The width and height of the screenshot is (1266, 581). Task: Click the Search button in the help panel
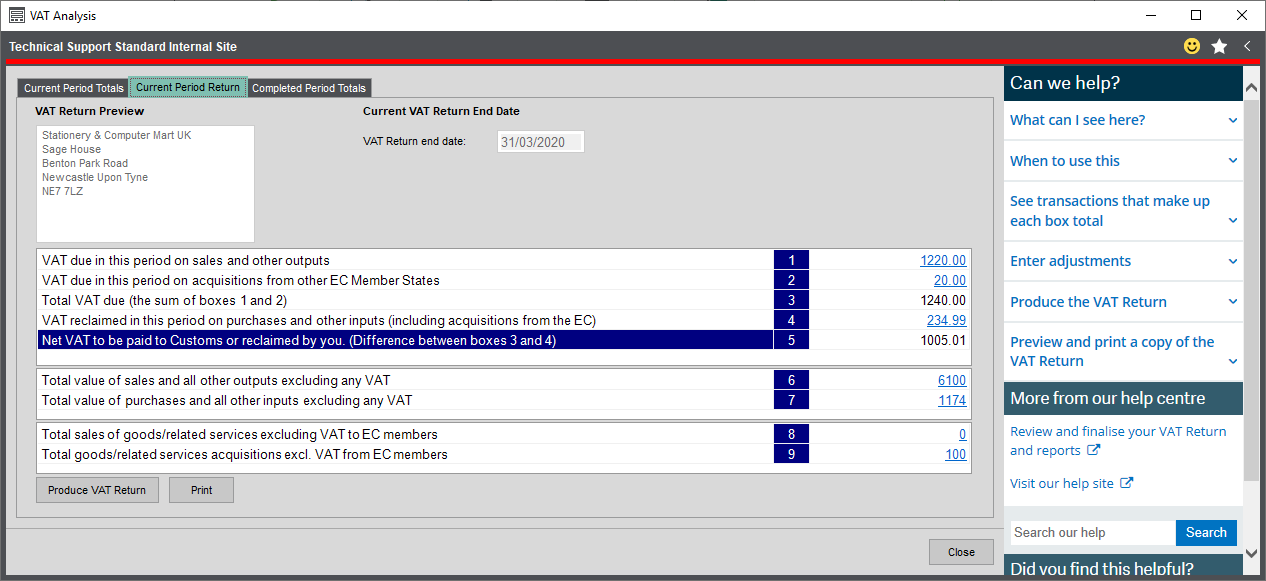click(1206, 532)
